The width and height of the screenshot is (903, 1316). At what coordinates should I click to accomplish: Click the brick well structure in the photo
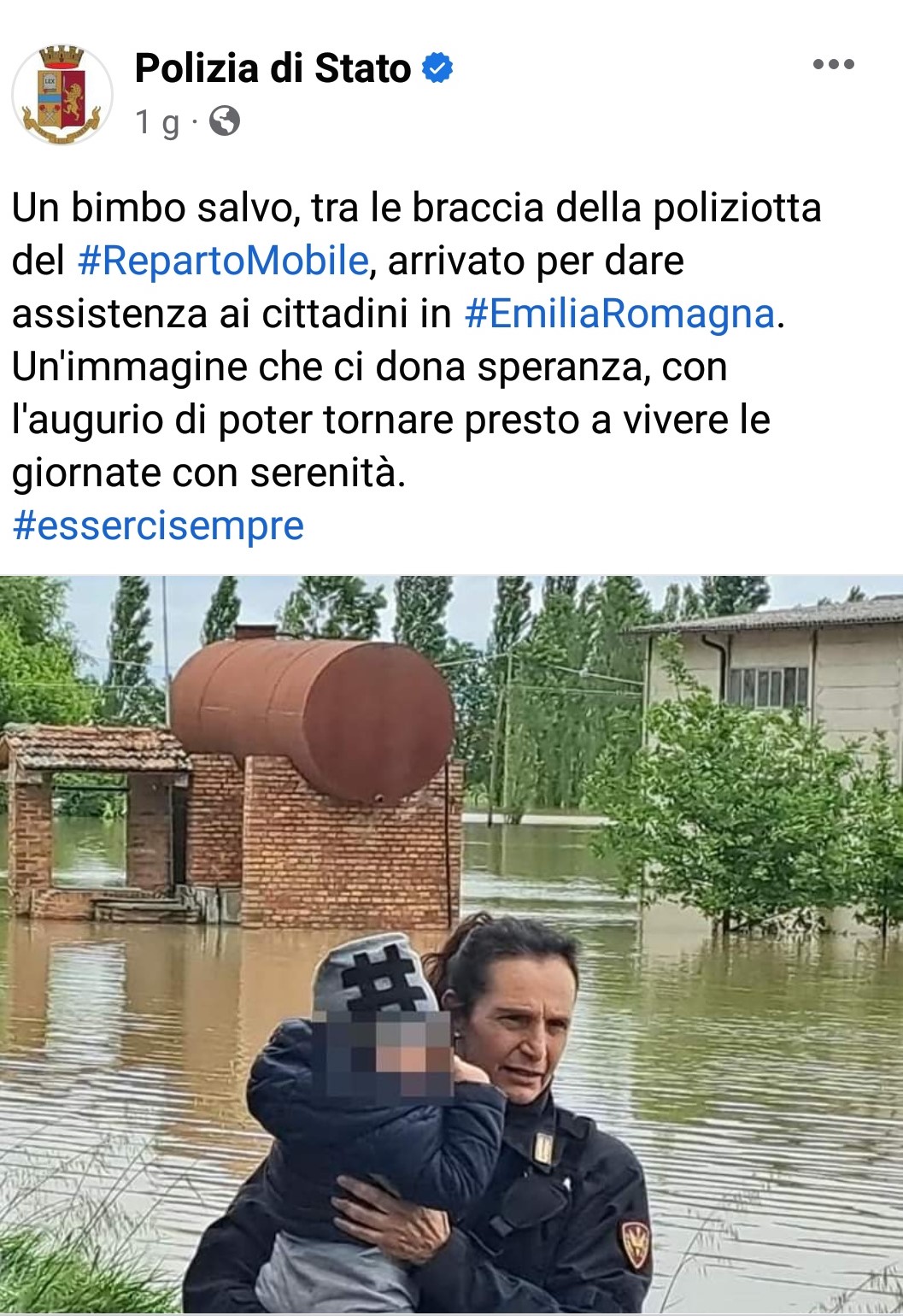[x=94, y=820]
